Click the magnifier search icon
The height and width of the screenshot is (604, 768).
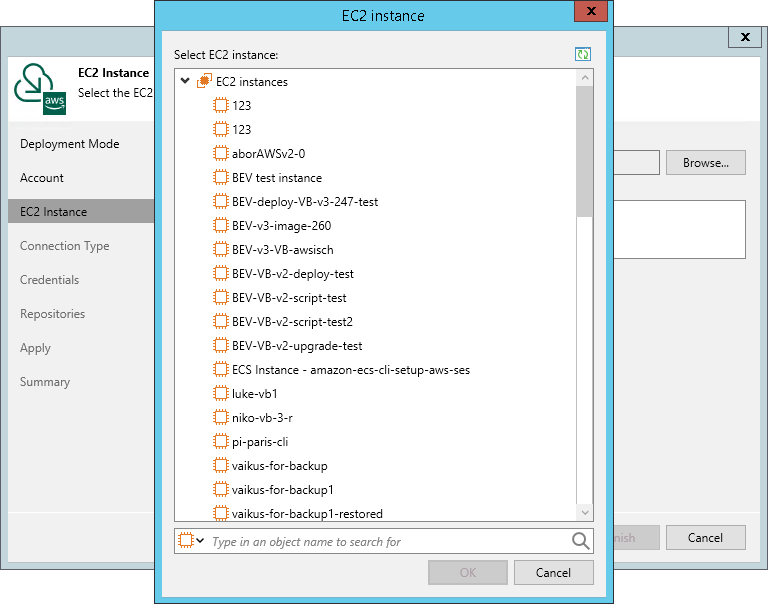click(580, 541)
